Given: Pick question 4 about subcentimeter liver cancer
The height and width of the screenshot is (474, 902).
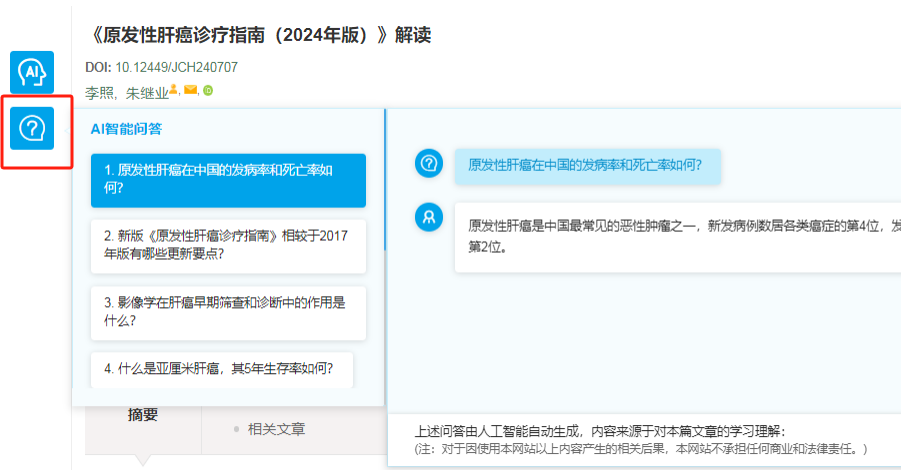Looking at the screenshot, I should [228, 369].
